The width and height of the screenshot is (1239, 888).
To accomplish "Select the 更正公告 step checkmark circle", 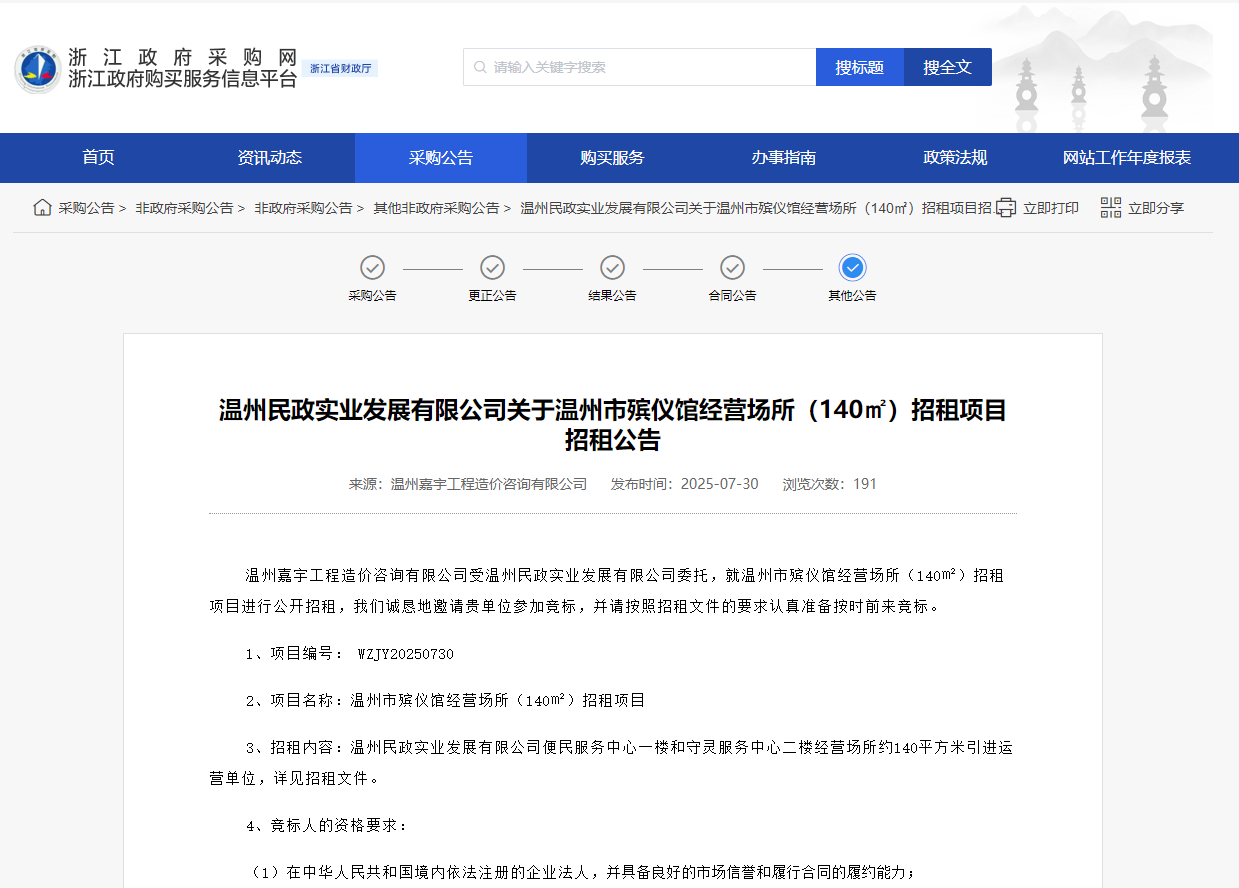I will pos(492,267).
